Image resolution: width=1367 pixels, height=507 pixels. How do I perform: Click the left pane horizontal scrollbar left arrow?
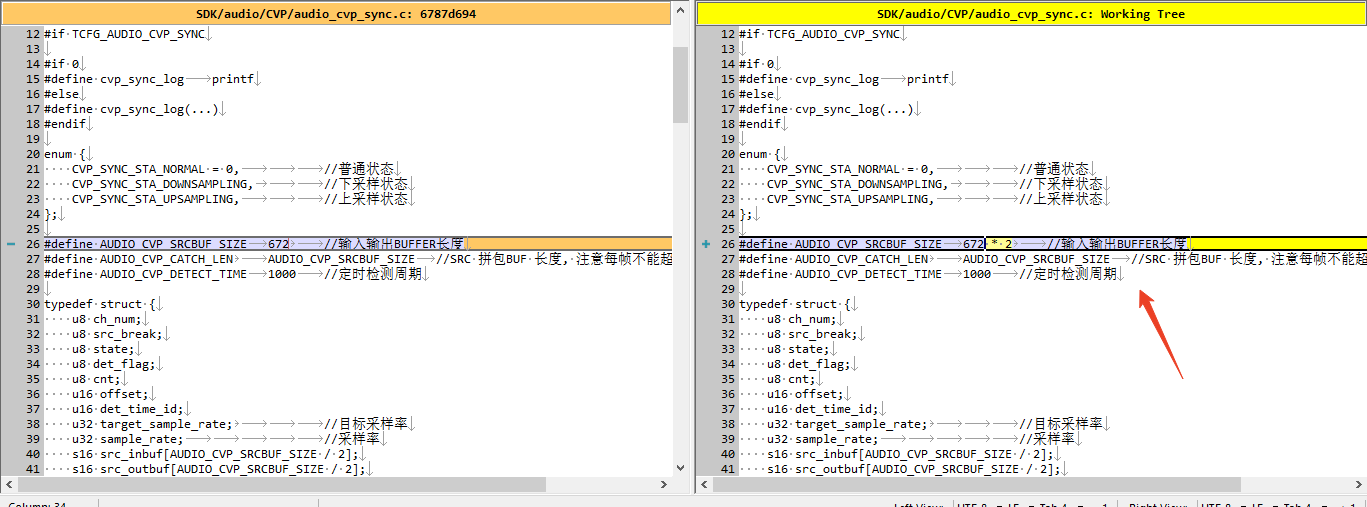[x=10, y=484]
